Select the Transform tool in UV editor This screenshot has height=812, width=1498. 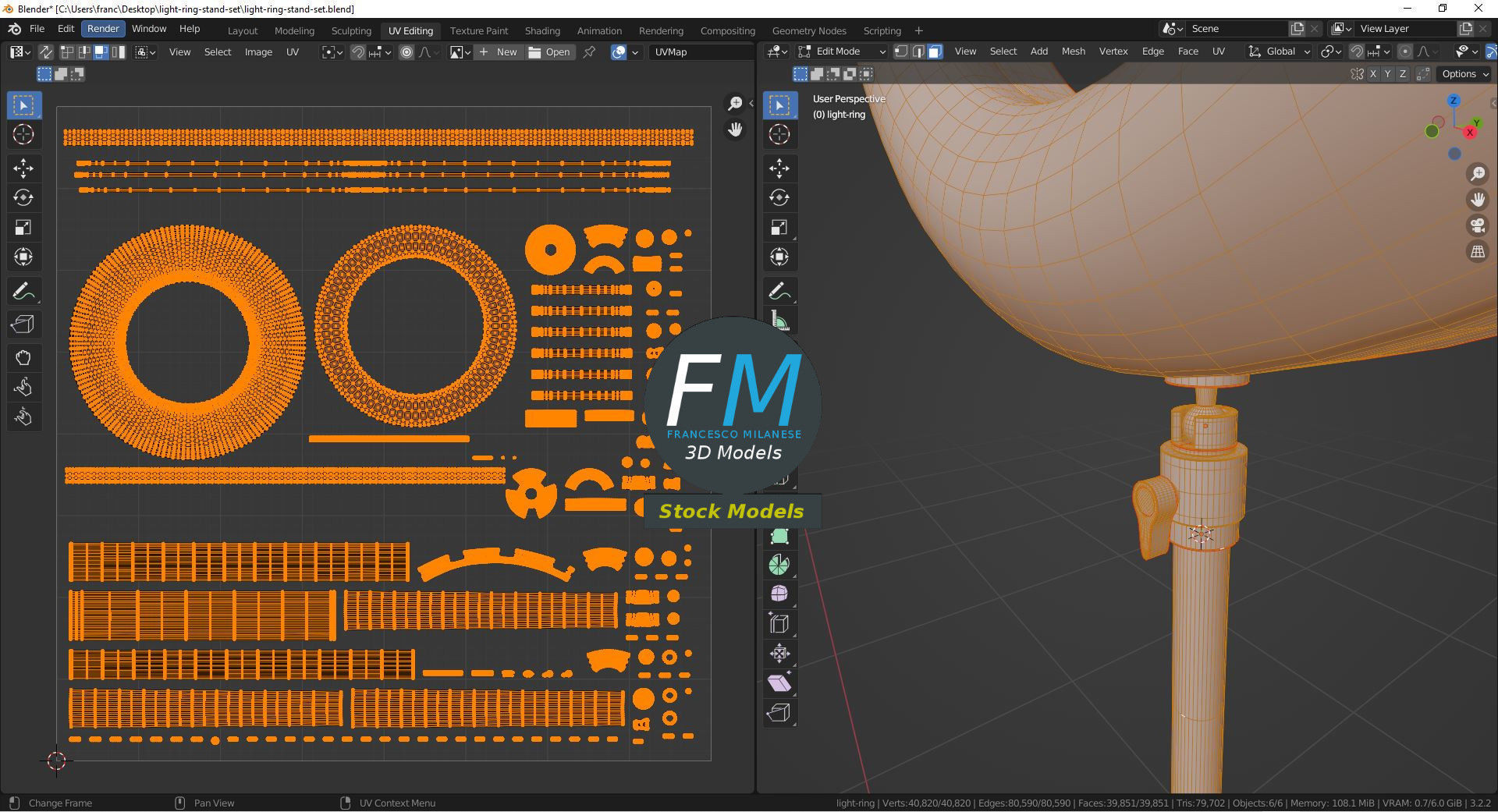click(23, 257)
